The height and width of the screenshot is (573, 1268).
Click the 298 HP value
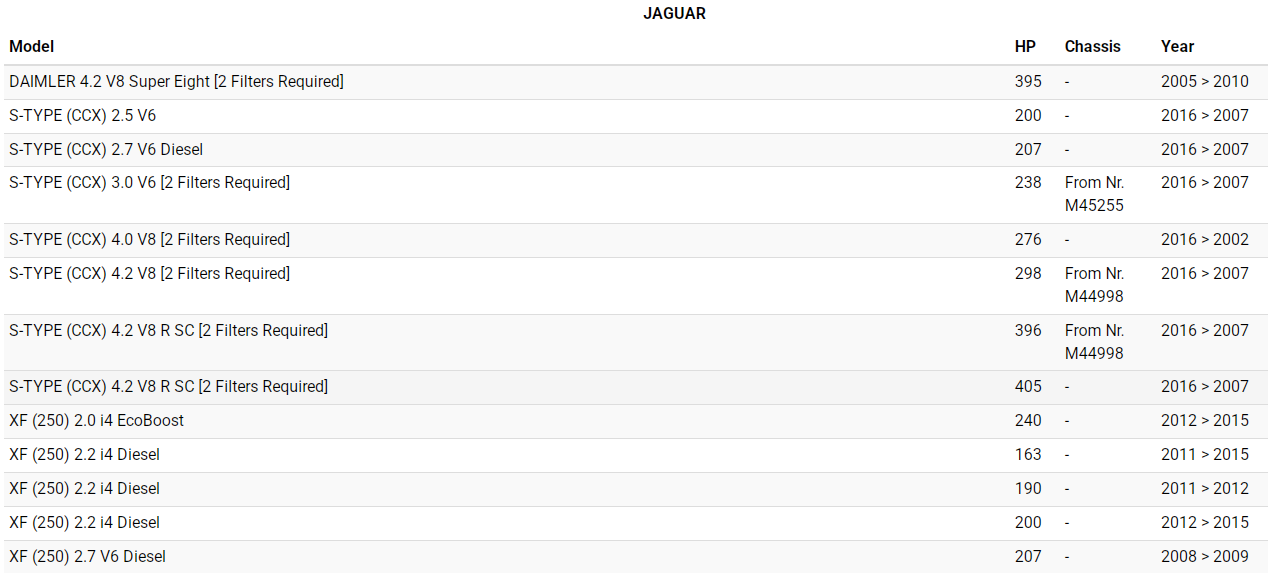click(1028, 274)
